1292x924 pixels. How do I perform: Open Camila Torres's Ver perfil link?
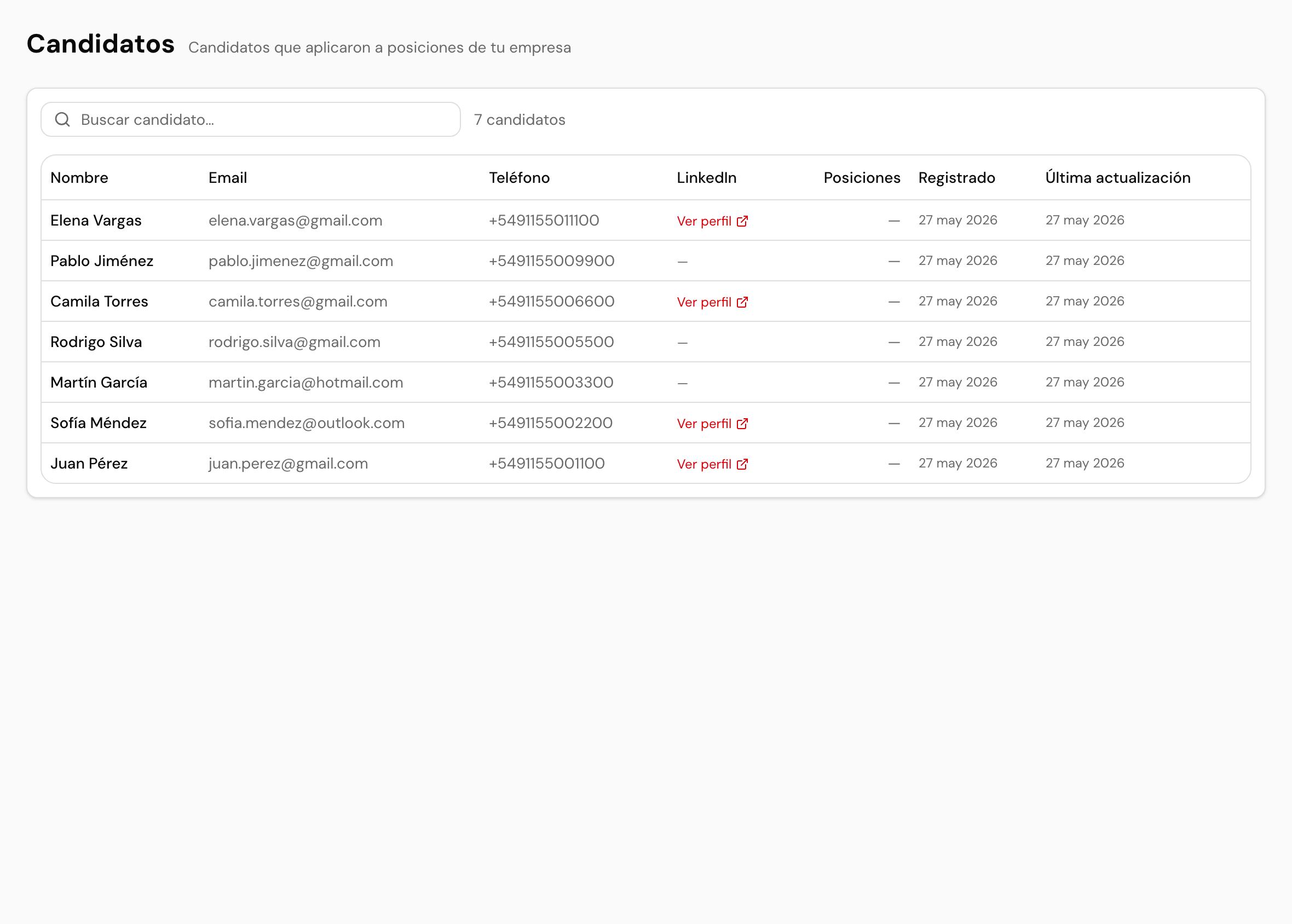coord(712,302)
